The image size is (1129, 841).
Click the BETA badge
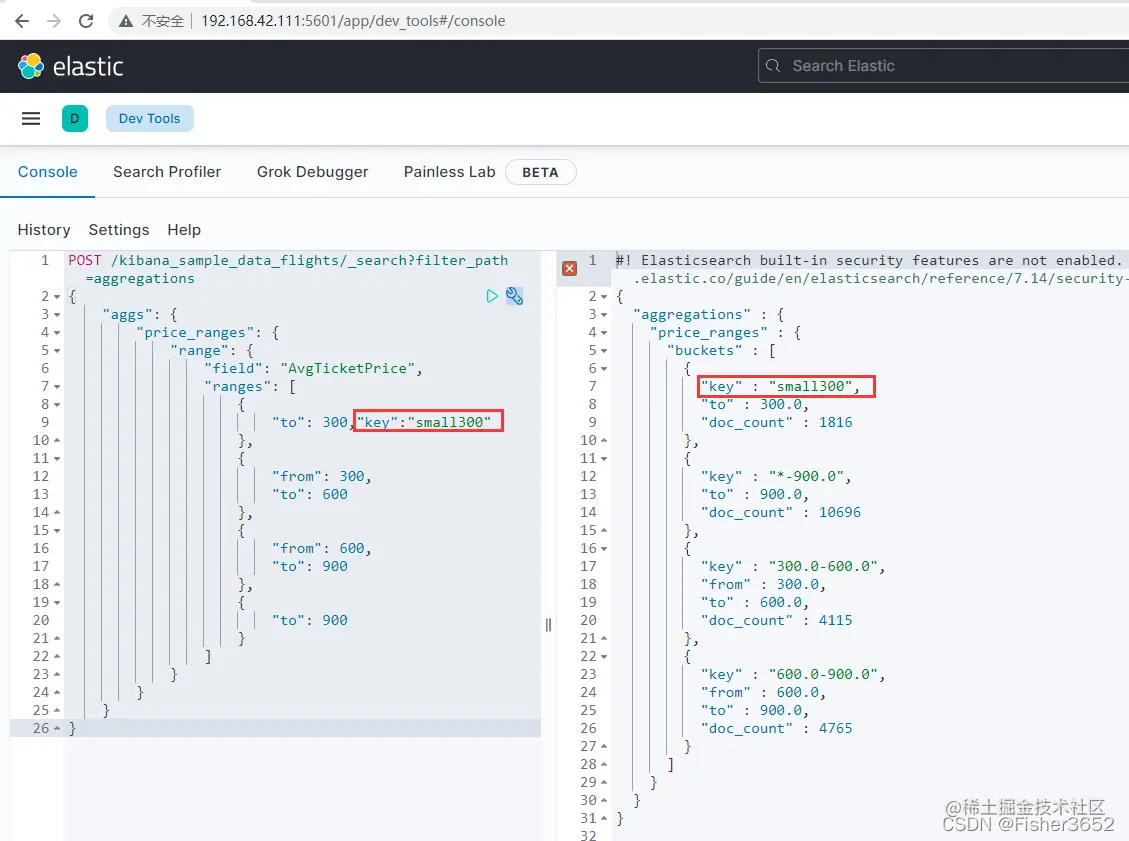pyautogui.click(x=540, y=172)
